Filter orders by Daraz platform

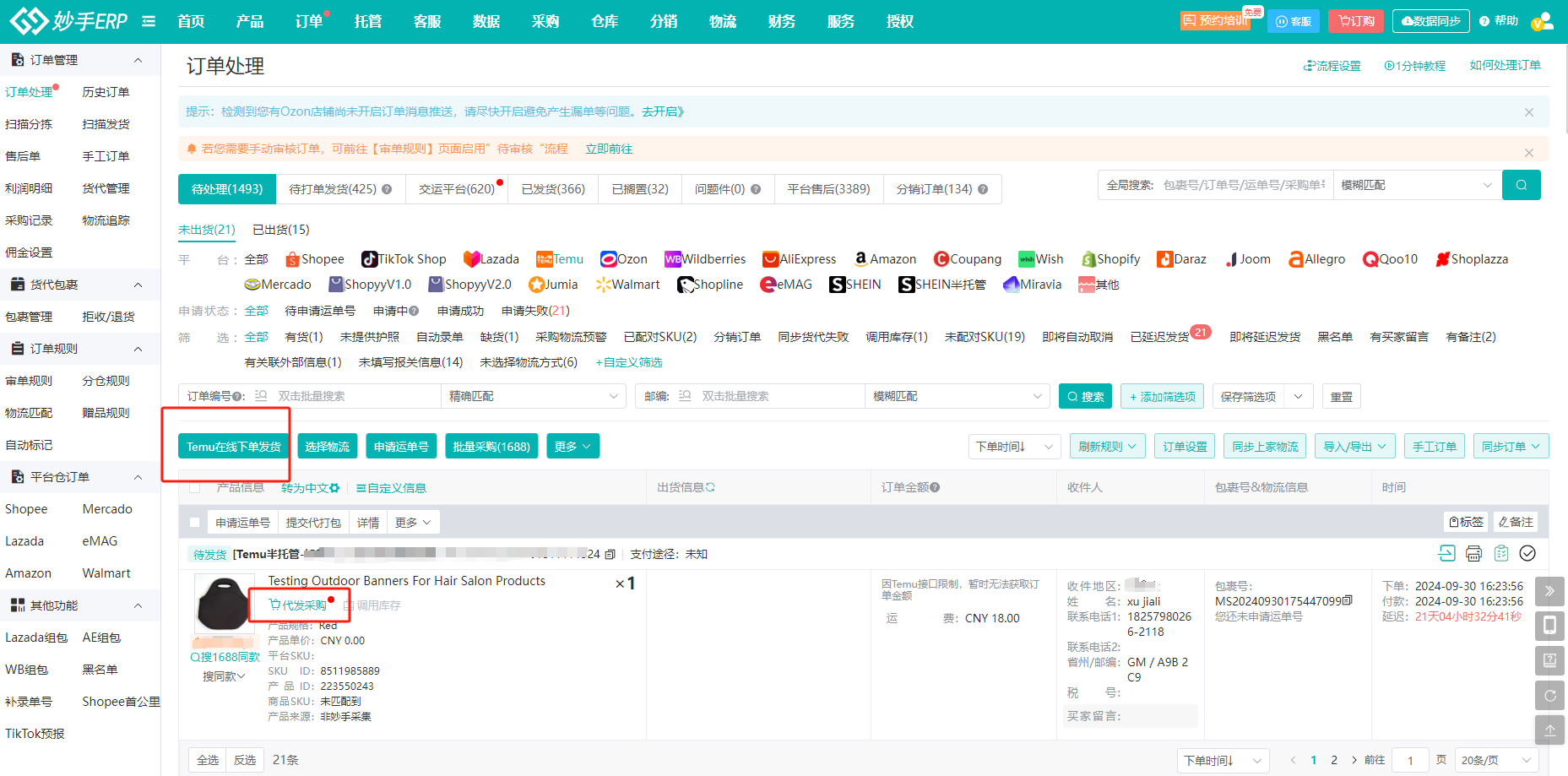[1181, 259]
